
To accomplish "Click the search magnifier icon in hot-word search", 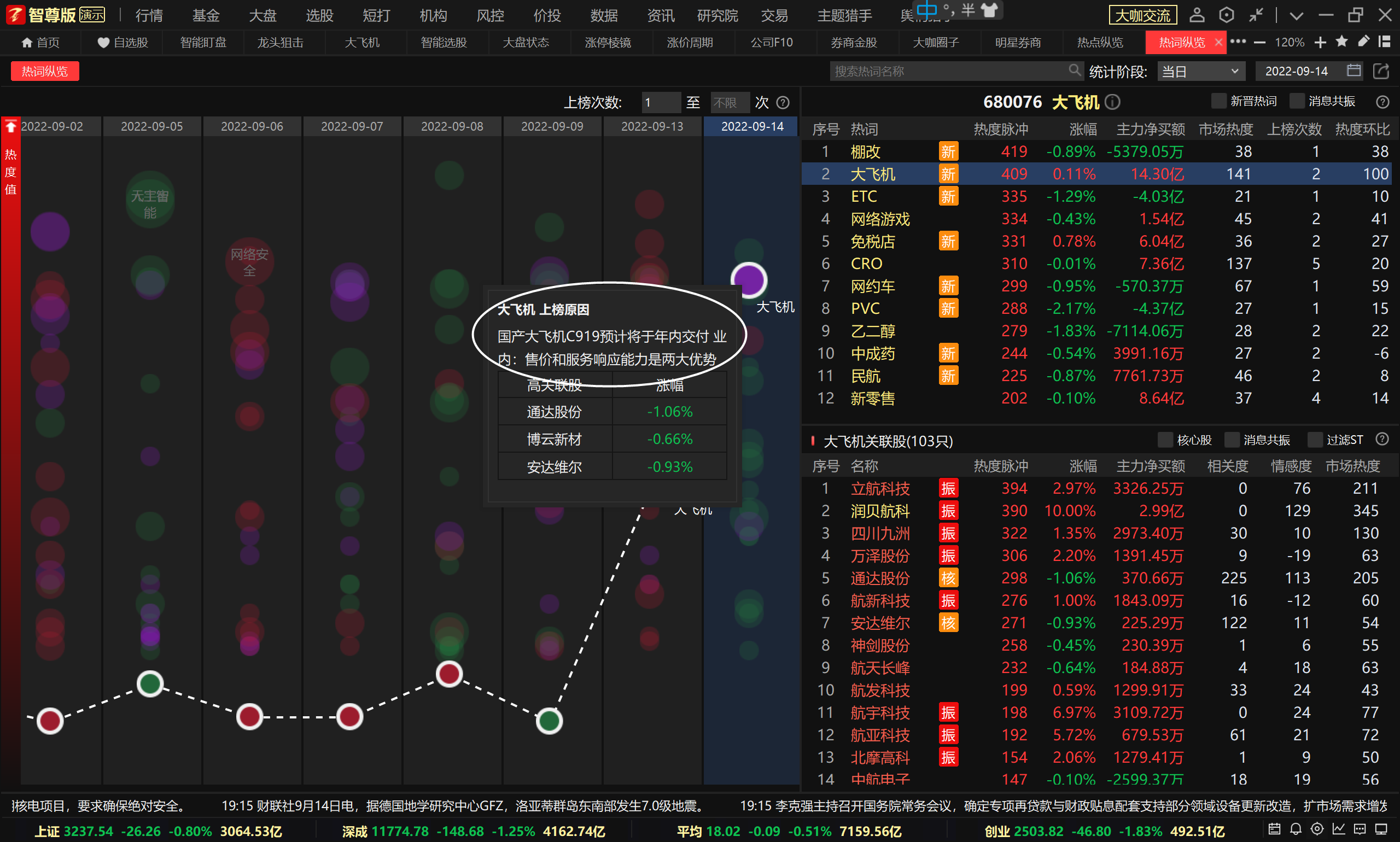I will tap(1074, 71).
